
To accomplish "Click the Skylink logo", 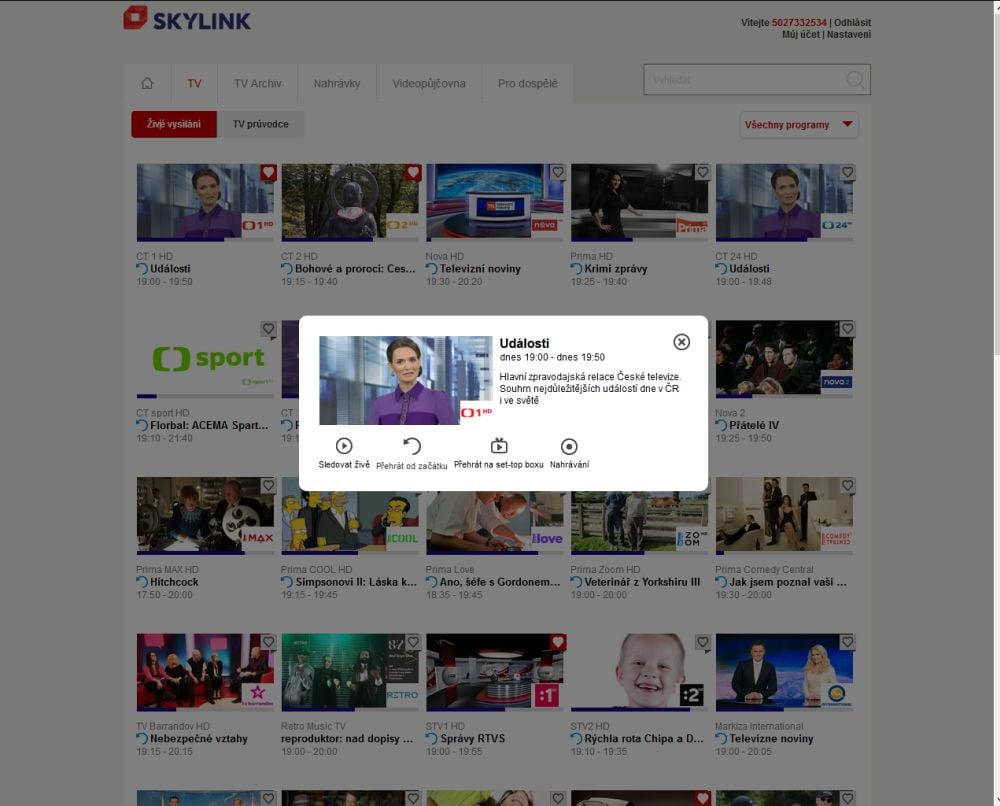I will coord(187,18).
